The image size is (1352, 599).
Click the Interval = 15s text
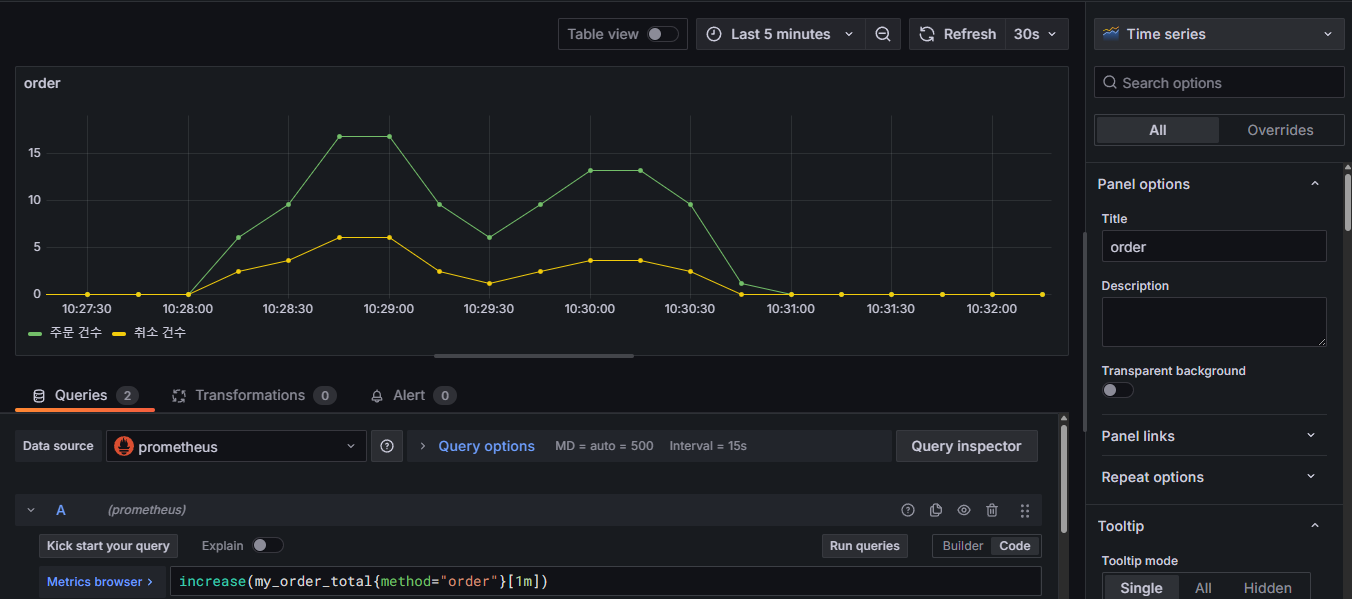point(708,446)
